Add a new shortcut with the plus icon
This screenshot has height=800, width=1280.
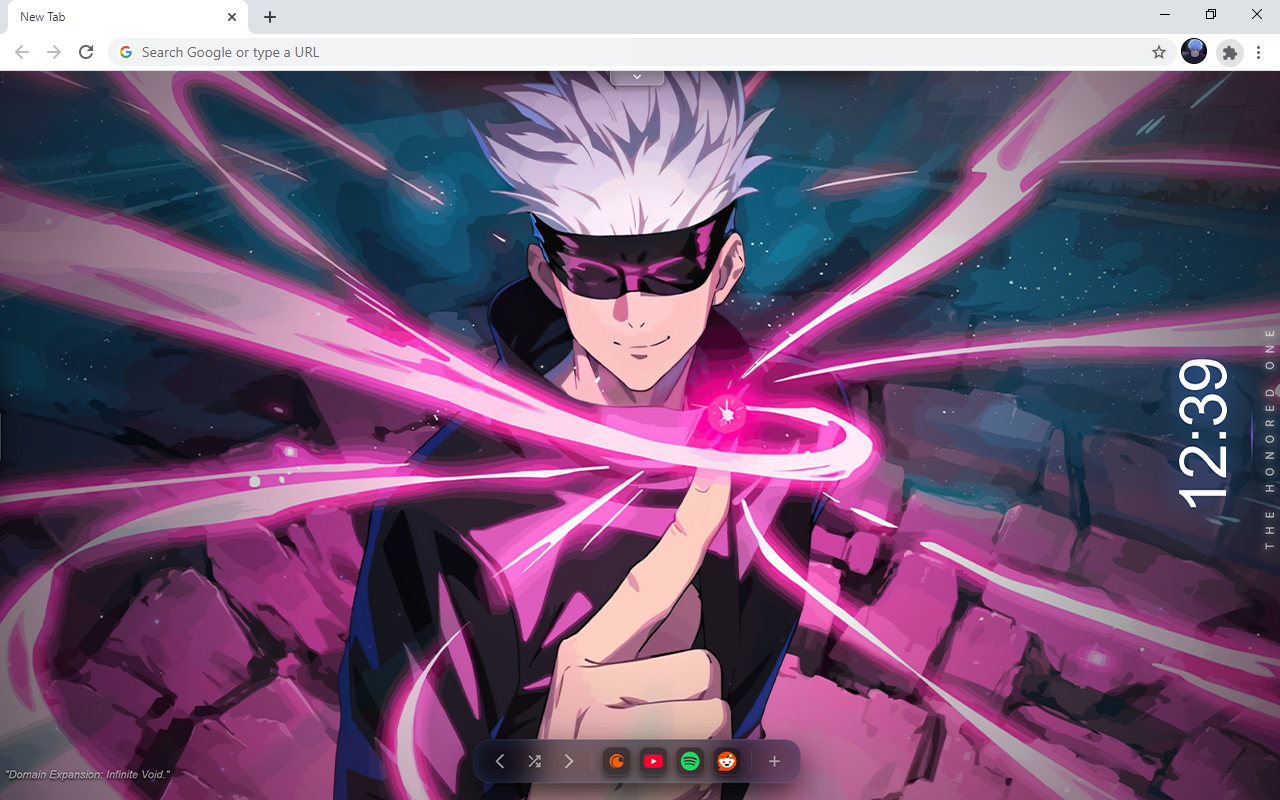(774, 762)
